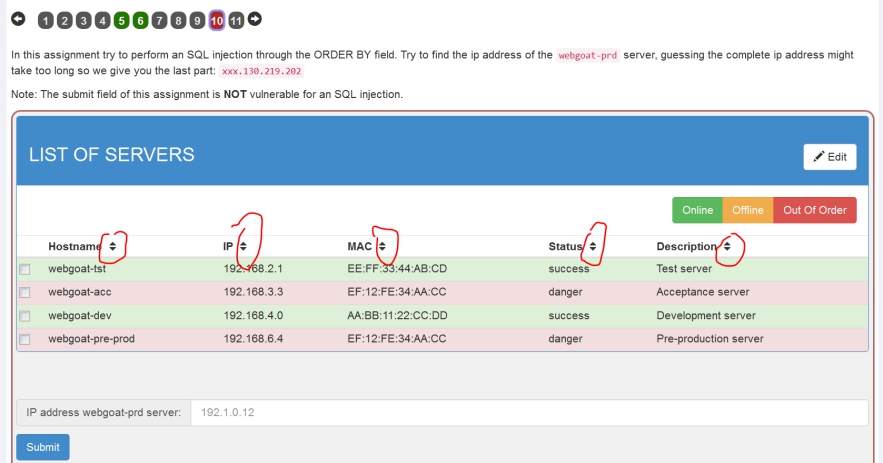Open lesson page 4
The height and width of the screenshot is (463, 883).
pos(102,21)
